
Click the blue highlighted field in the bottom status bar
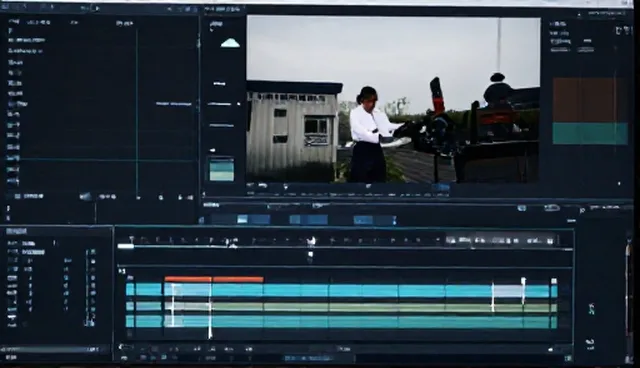pos(309,358)
